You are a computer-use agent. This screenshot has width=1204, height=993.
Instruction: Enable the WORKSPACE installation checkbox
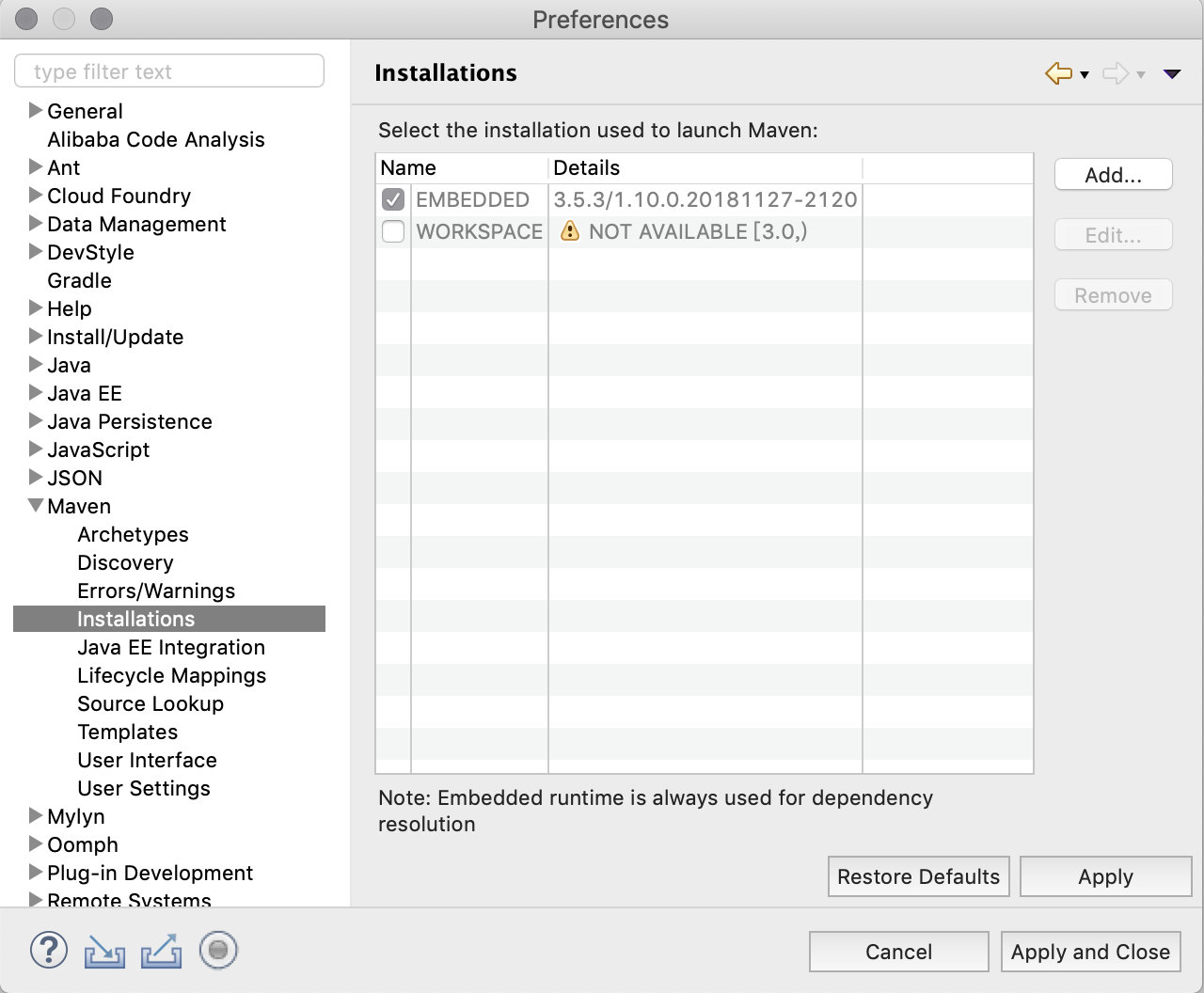393,231
